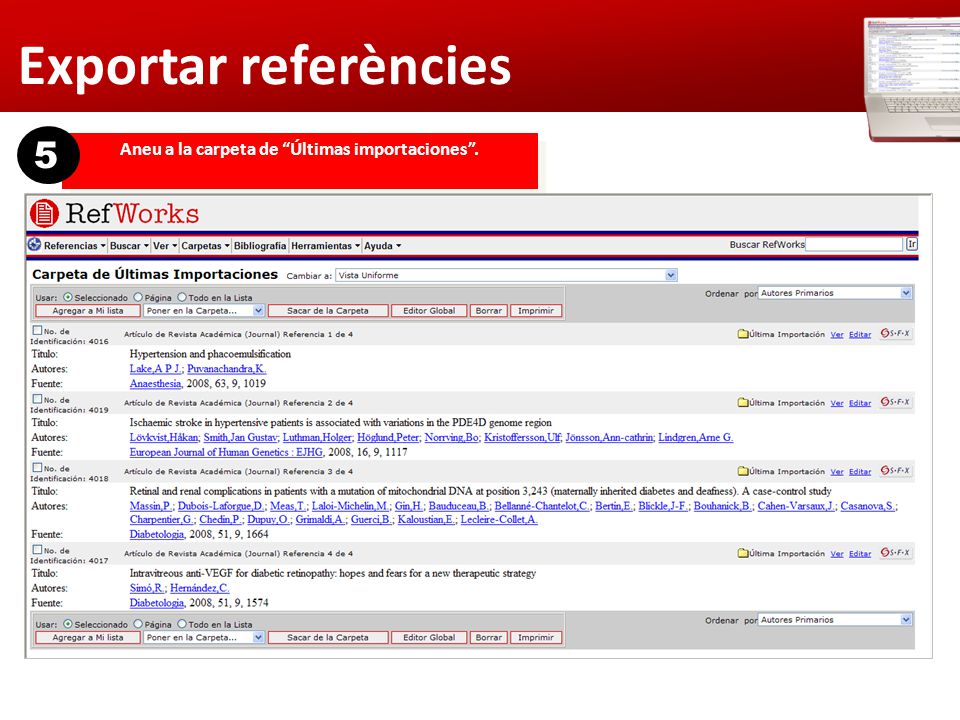Open the Referencias menu
Image resolution: width=960 pixels, height=720 pixels.
point(75,246)
